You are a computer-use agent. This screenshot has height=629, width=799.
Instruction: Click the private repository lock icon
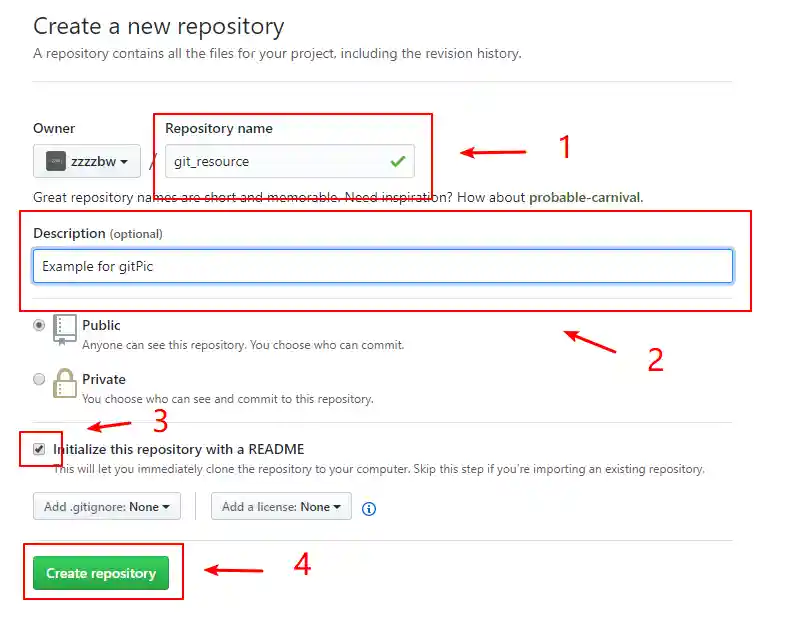[65, 384]
